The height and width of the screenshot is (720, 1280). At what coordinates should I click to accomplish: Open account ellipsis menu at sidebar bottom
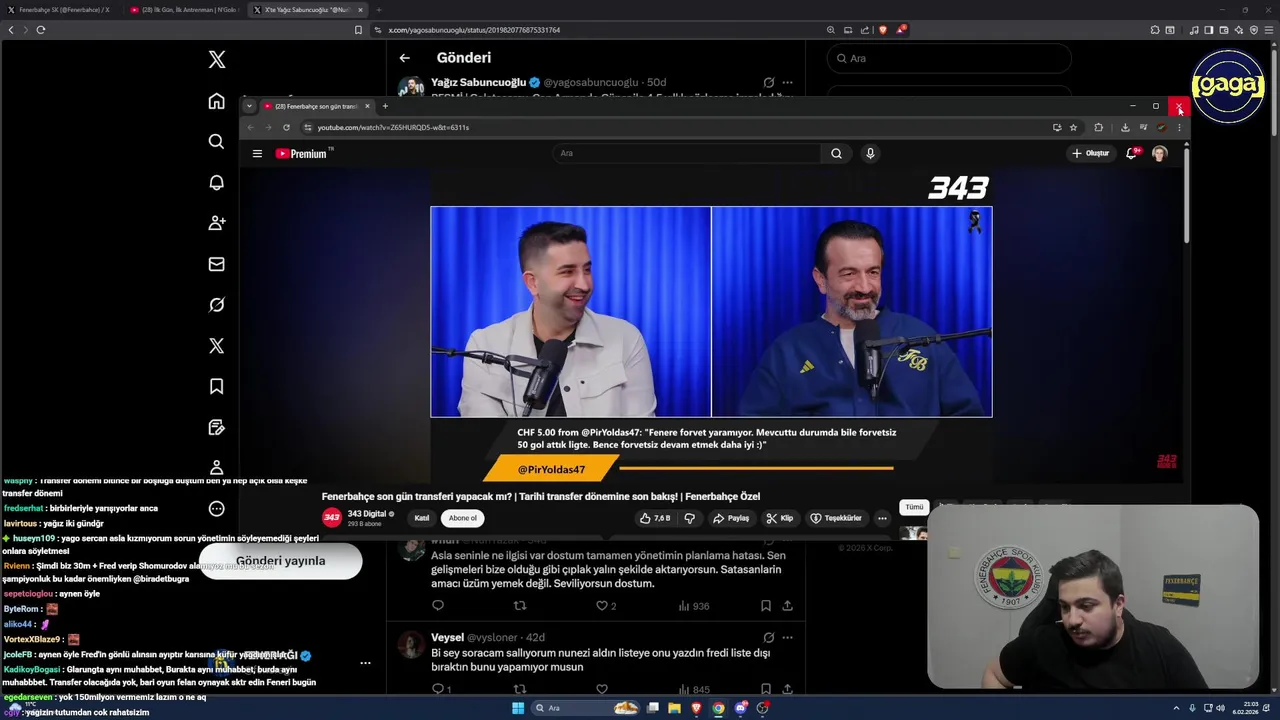[365, 662]
